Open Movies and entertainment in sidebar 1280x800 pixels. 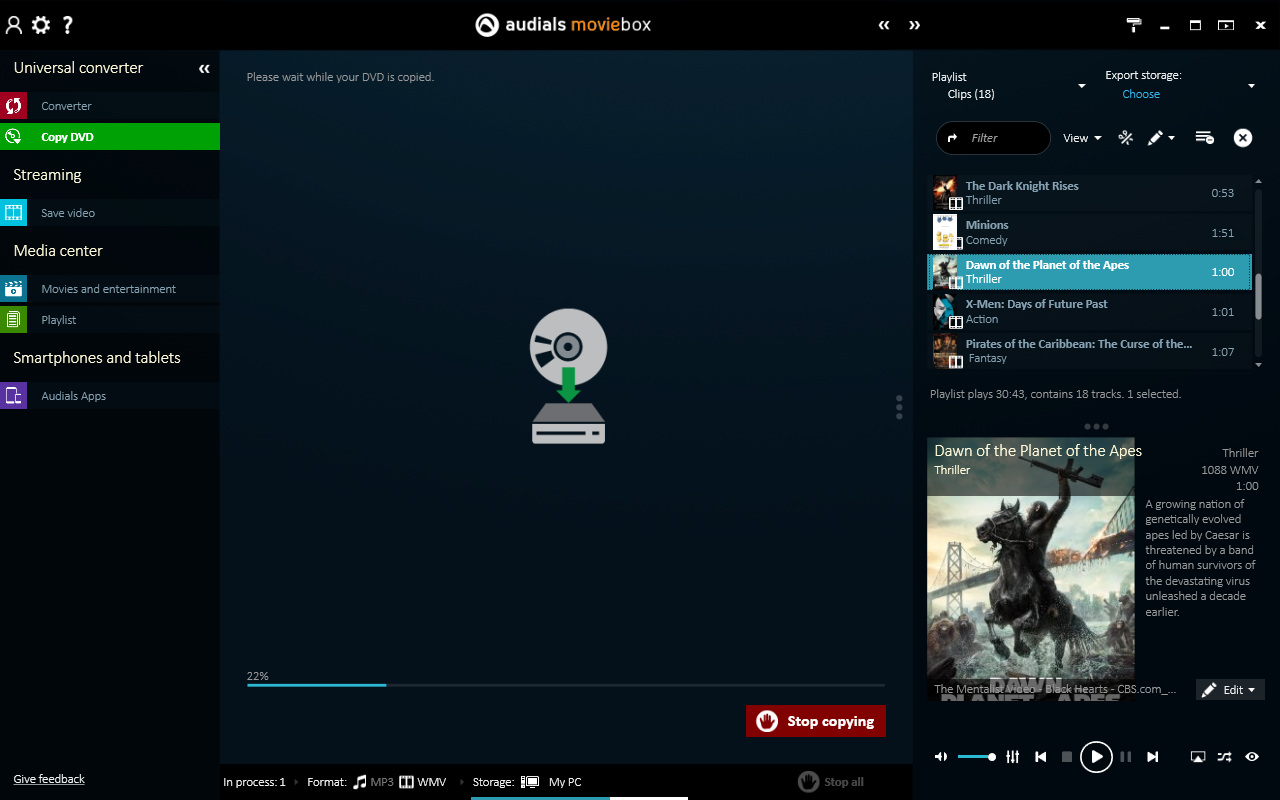click(108, 289)
